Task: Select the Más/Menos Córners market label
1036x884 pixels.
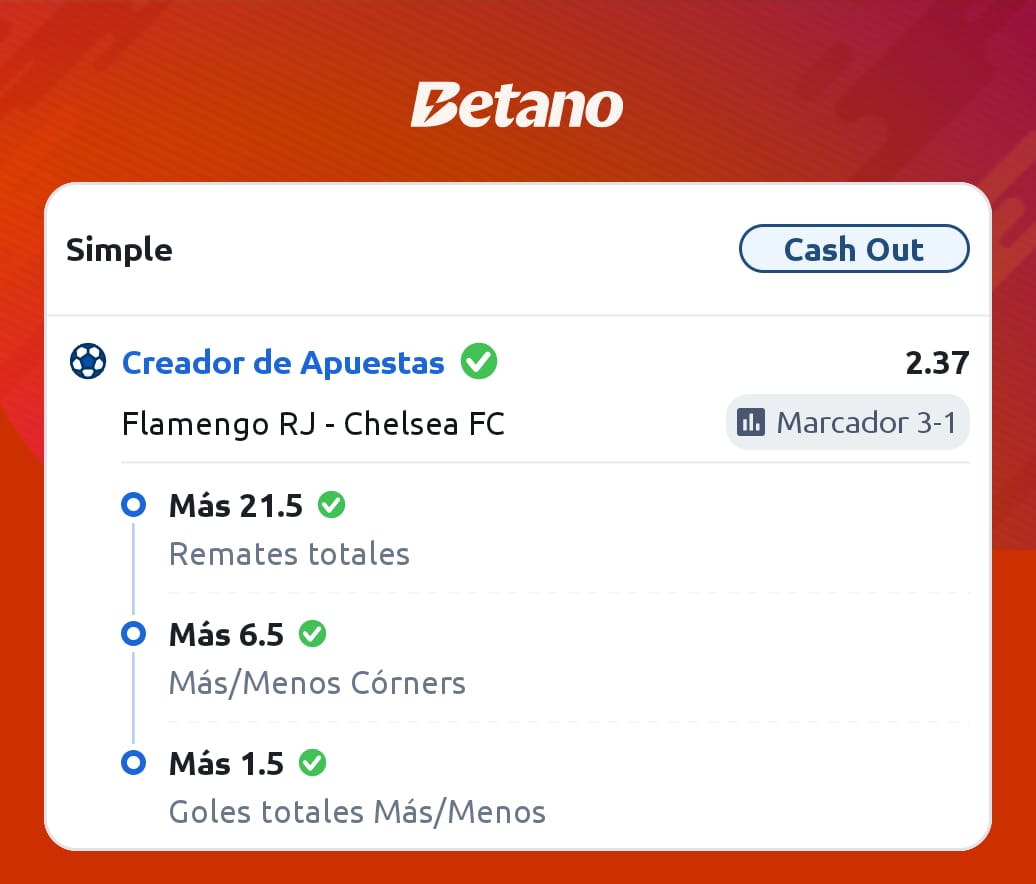Action: coord(317,682)
